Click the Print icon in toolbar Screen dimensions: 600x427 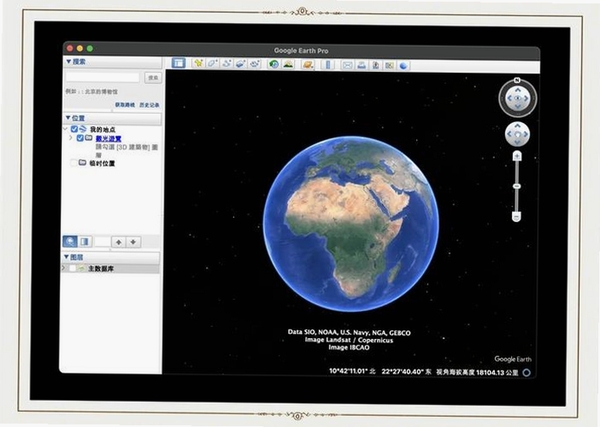(x=361, y=65)
